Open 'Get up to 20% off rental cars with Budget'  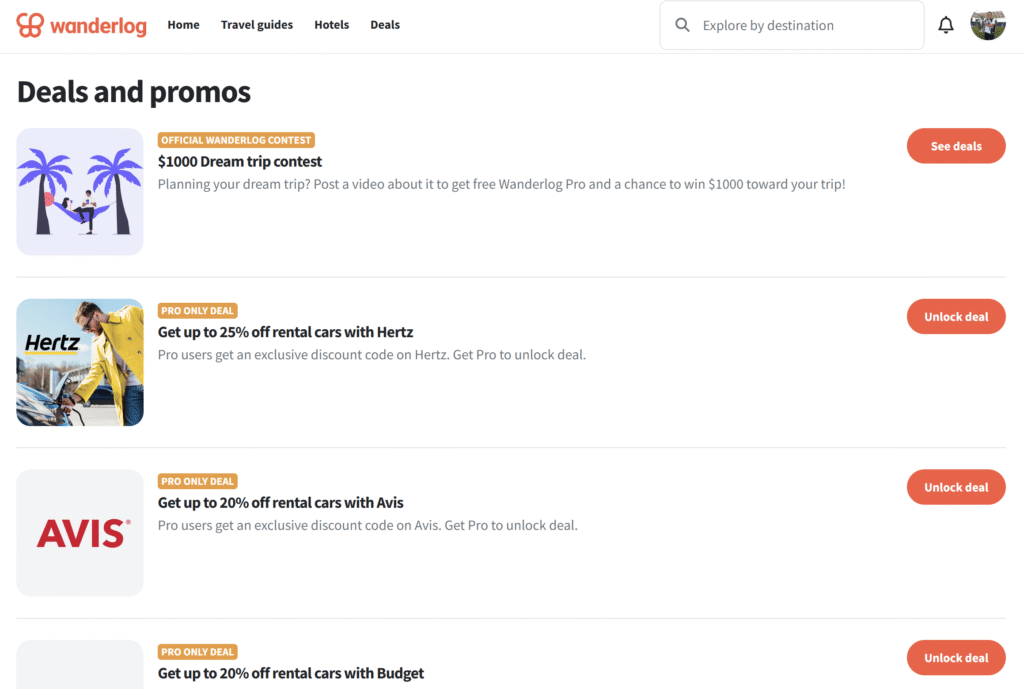pyautogui.click(x=291, y=673)
